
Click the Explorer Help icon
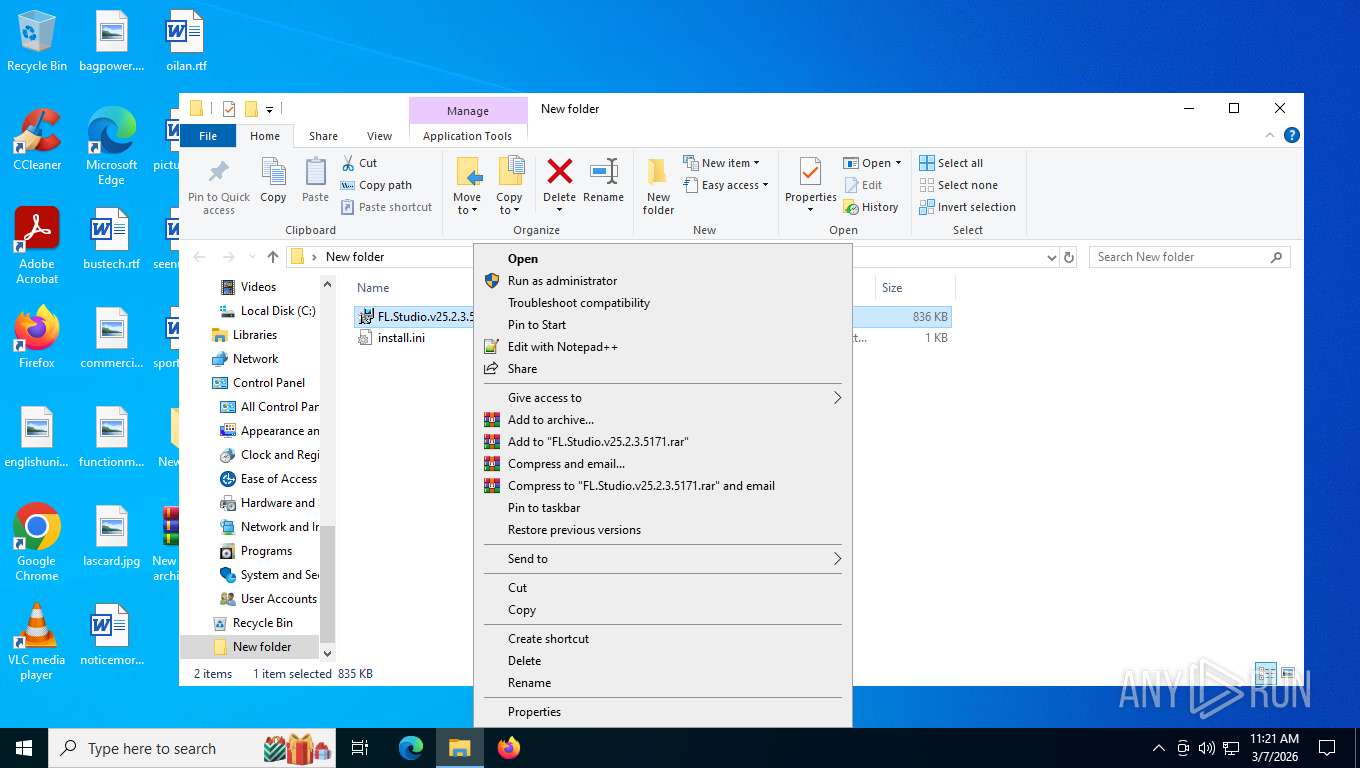(x=1292, y=135)
